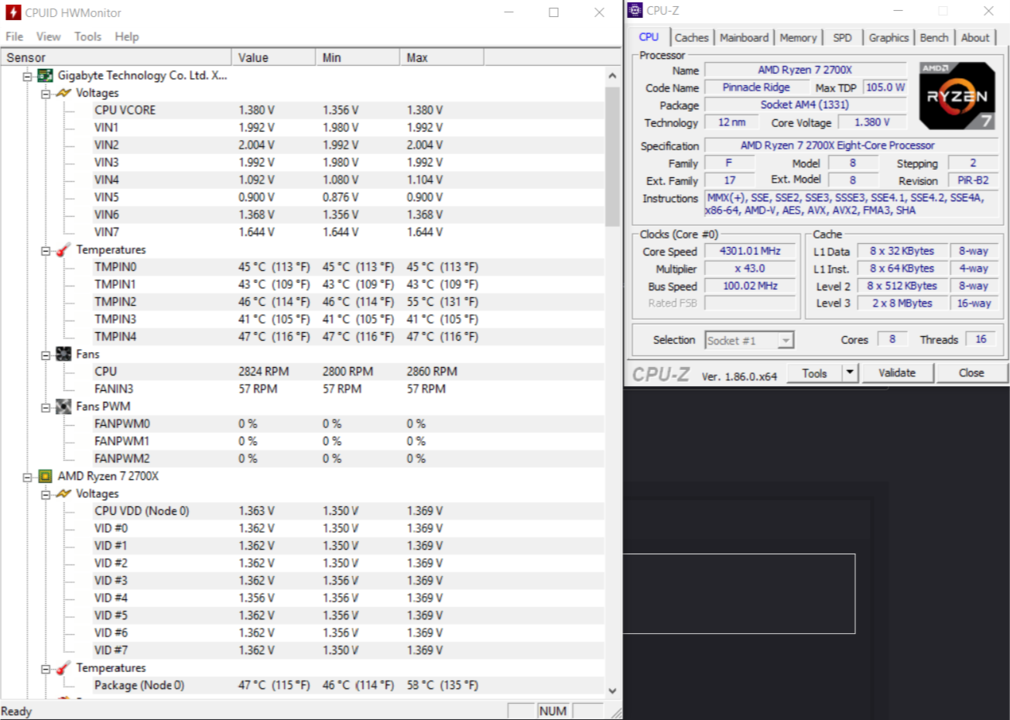This screenshot has height=720, width=1010.
Task: Click thermometer icon beside Ryzen Temperatures
Action: (x=63, y=668)
